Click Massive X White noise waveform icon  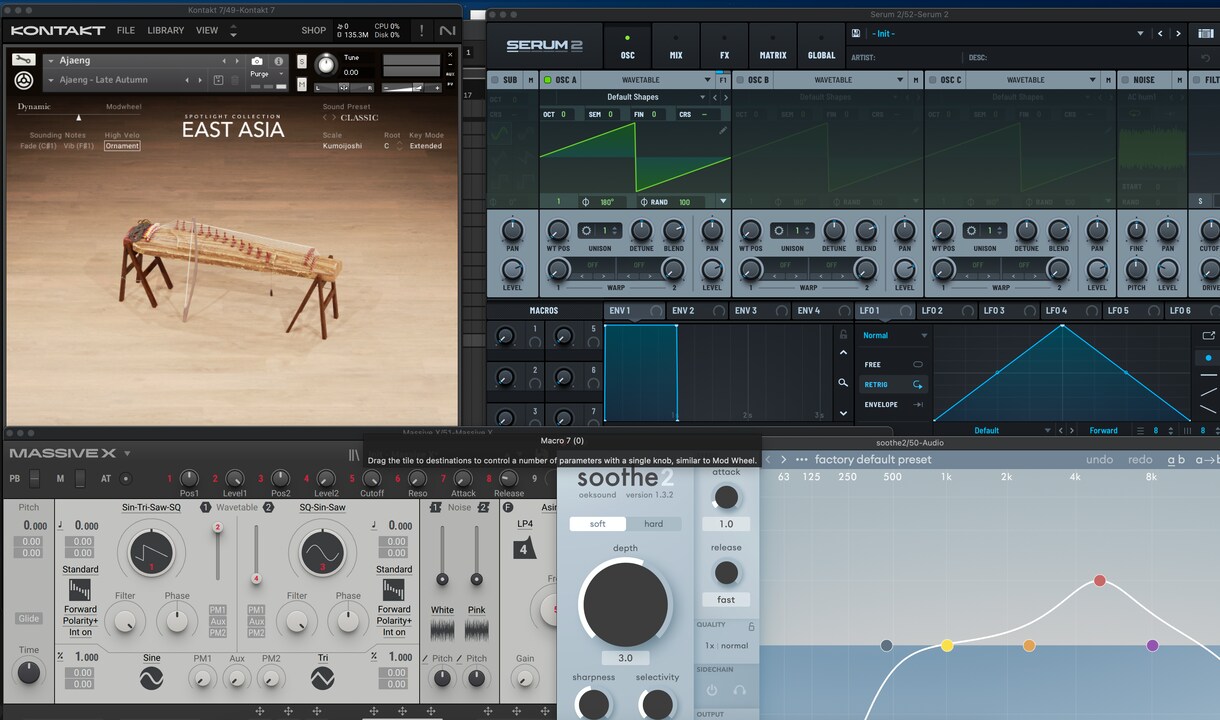click(442, 630)
